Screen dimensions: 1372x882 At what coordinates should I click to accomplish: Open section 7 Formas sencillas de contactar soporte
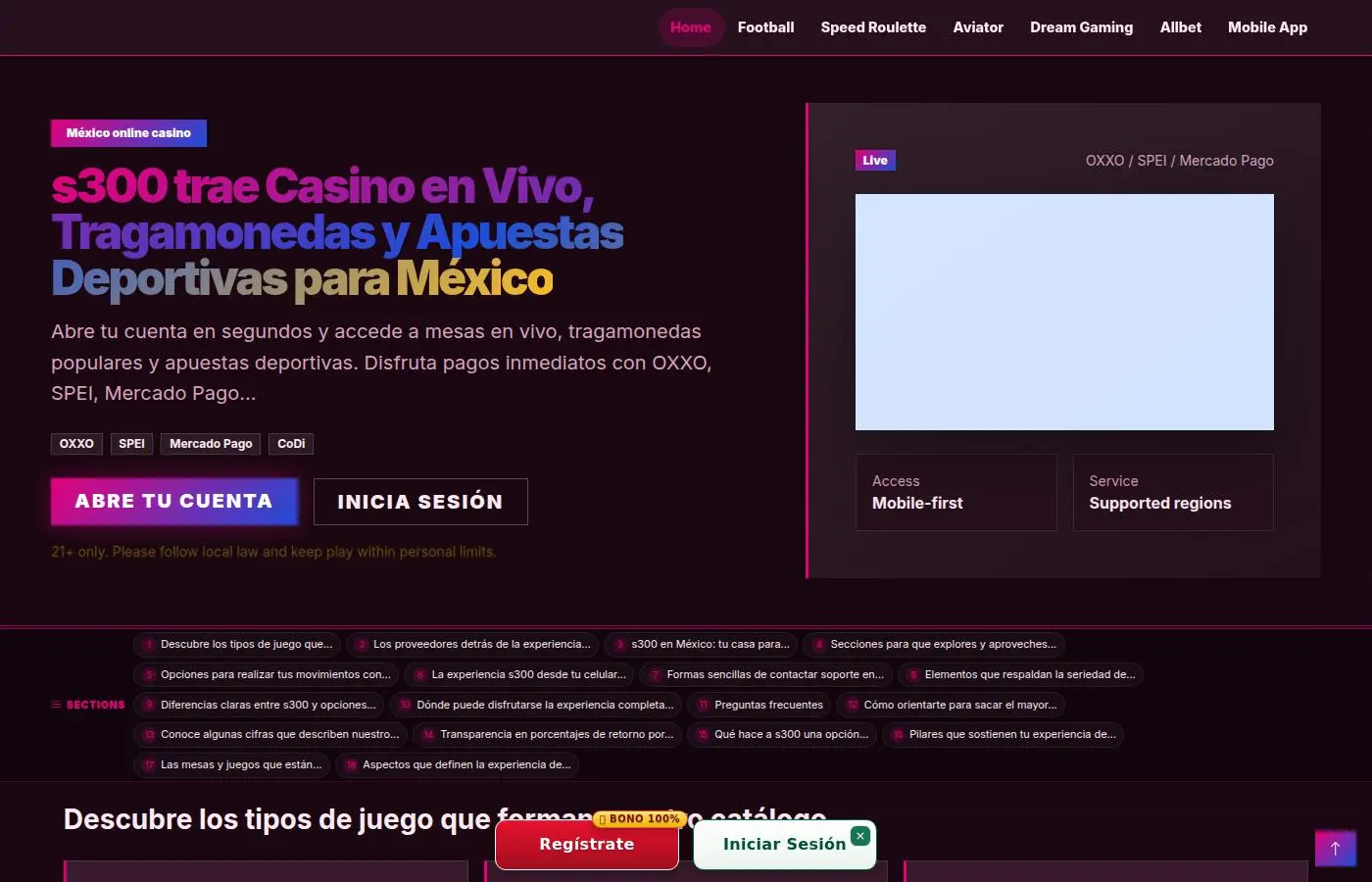click(x=765, y=675)
